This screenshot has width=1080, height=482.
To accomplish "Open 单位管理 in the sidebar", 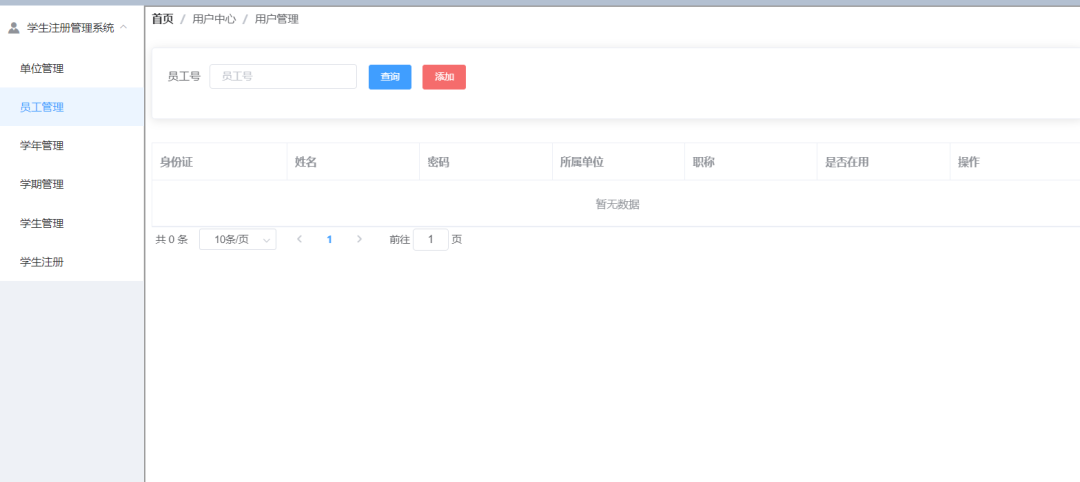I will click(x=72, y=68).
